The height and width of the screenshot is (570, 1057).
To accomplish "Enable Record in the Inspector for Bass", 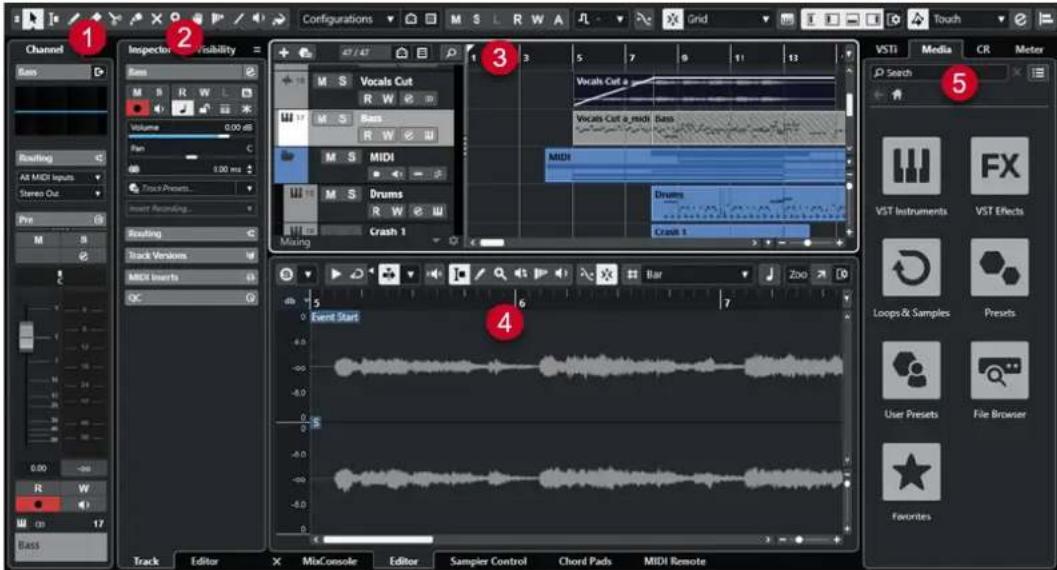I will pos(138,108).
